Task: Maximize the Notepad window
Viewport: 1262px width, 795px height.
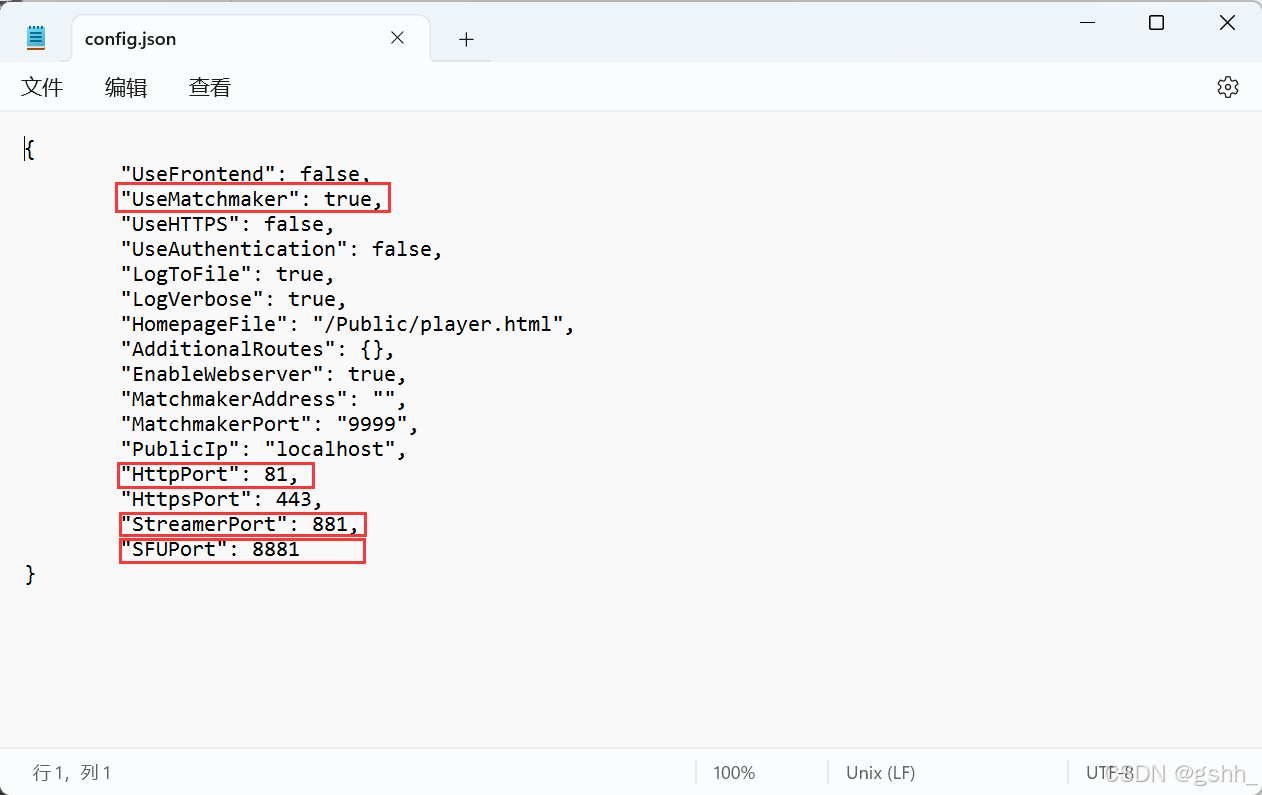Action: tap(1156, 23)
